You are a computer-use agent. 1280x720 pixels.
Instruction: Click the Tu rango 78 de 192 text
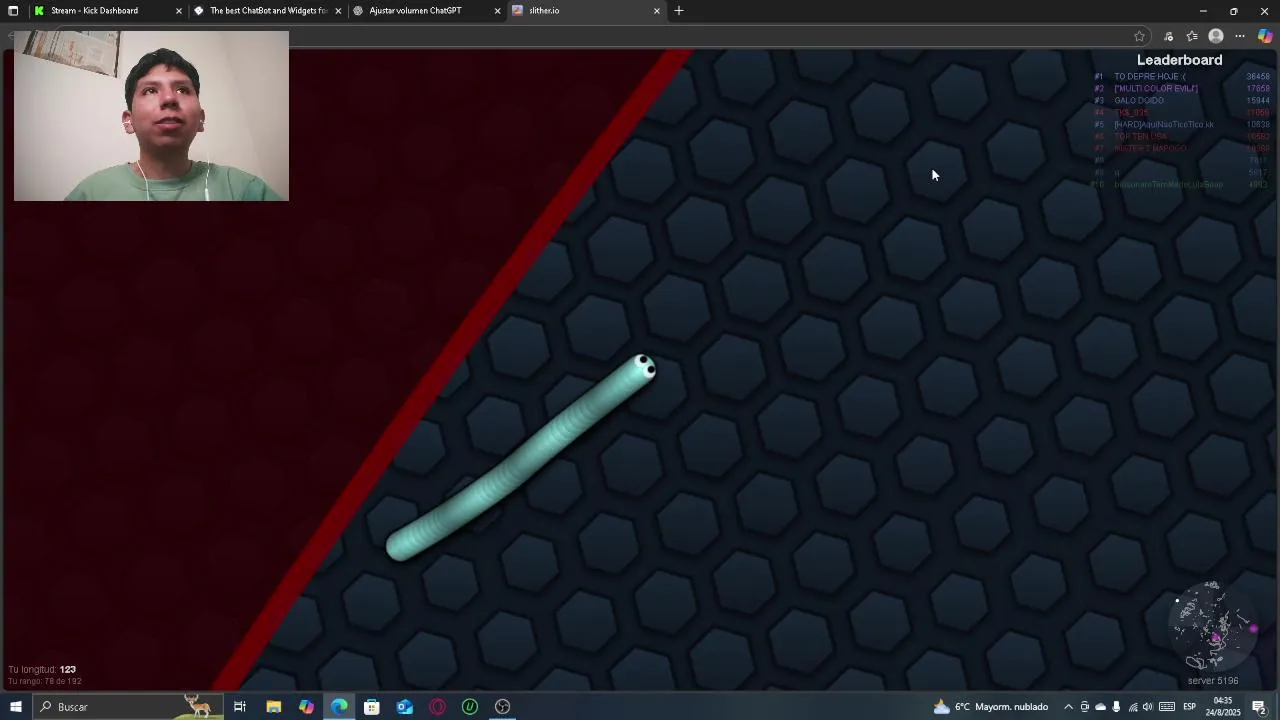pyautogui.click(x=45, y=681)
